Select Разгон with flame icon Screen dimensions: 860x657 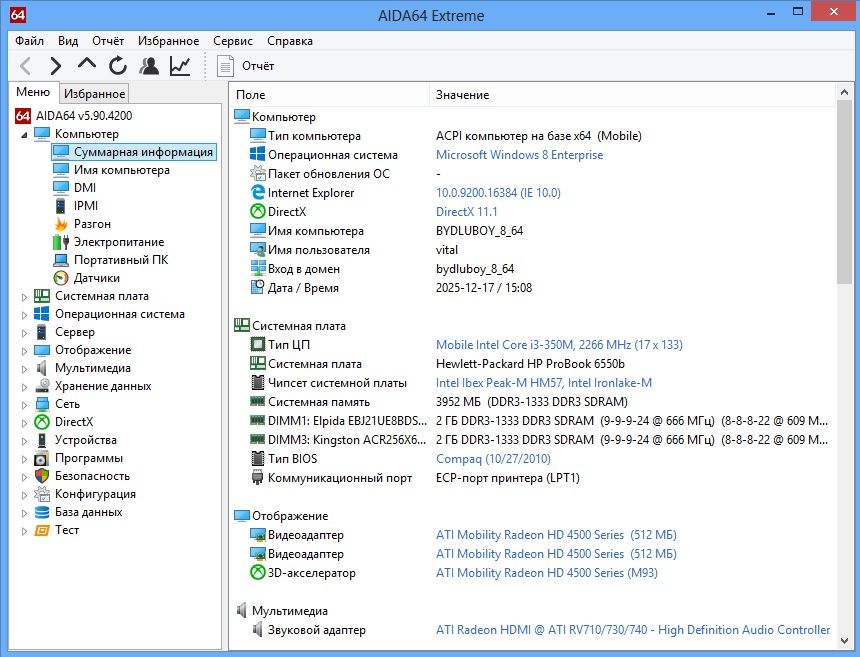coord(92,224)
